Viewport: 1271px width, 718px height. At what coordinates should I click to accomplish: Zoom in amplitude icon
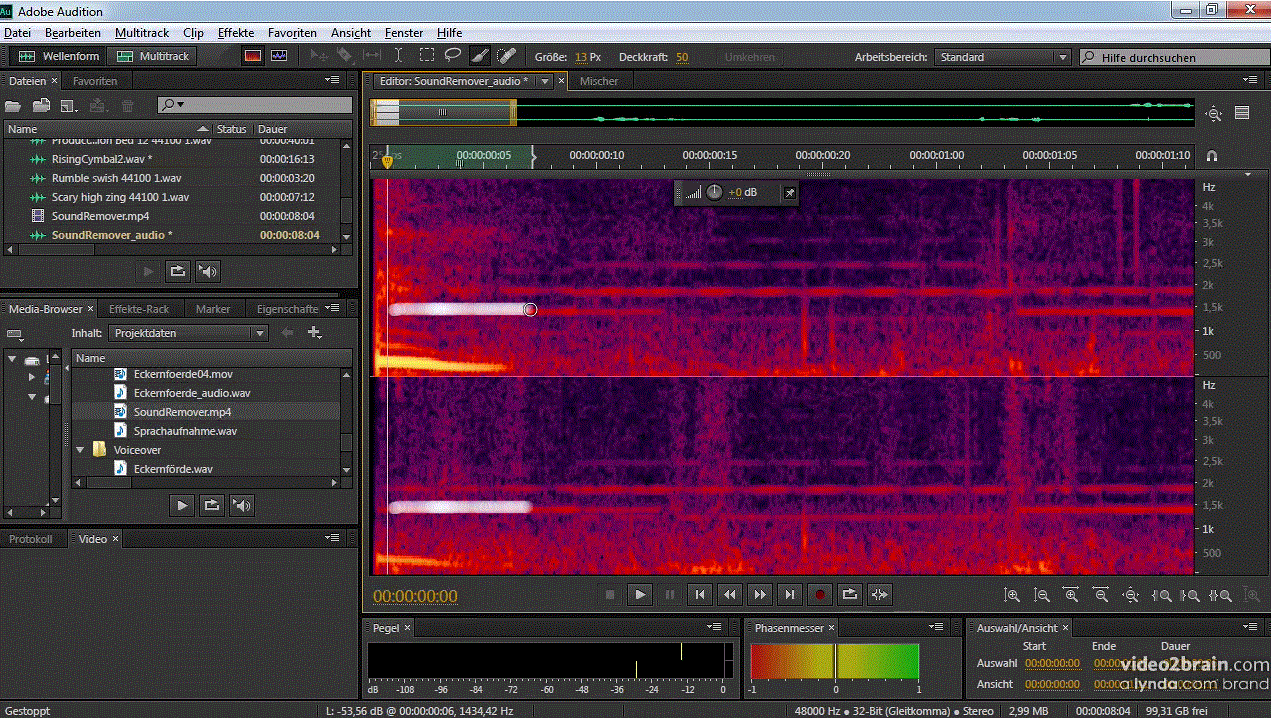pos(1012,595)
